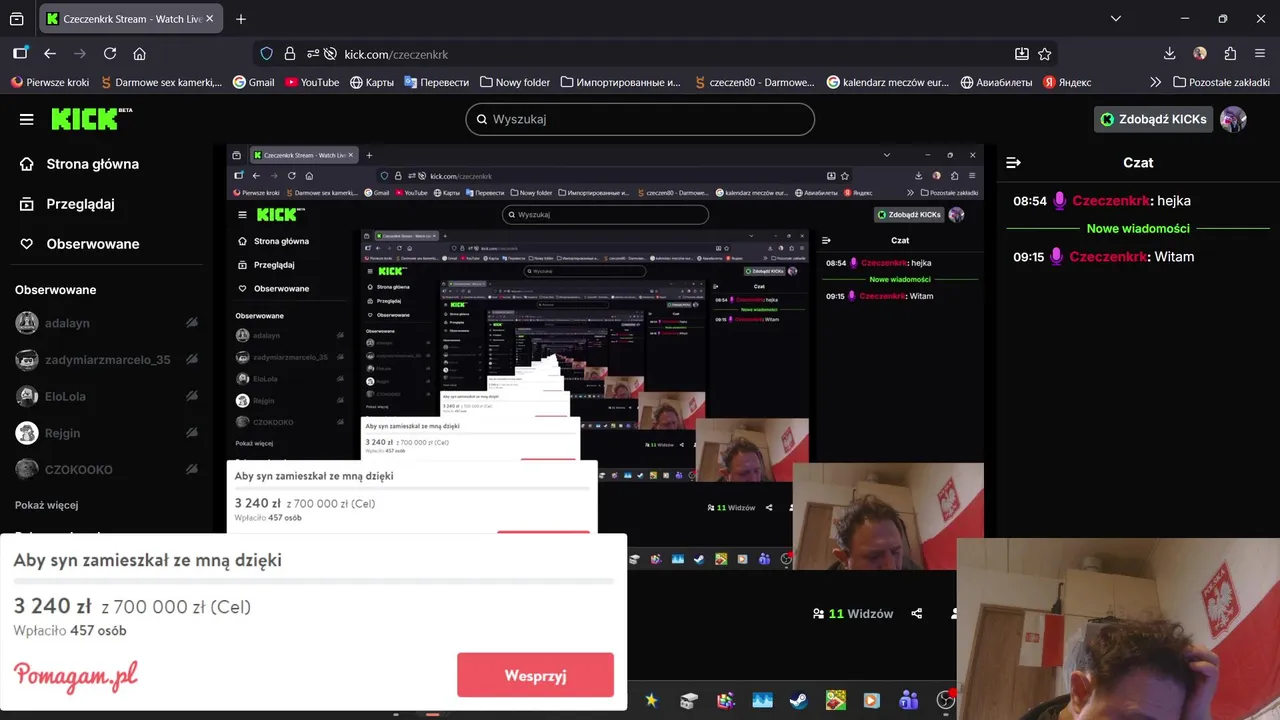The width and height of the screenshot is (1280, 720).
Task: Collapse the Czat panel with arrow icon
Action: coord(1013,163)
